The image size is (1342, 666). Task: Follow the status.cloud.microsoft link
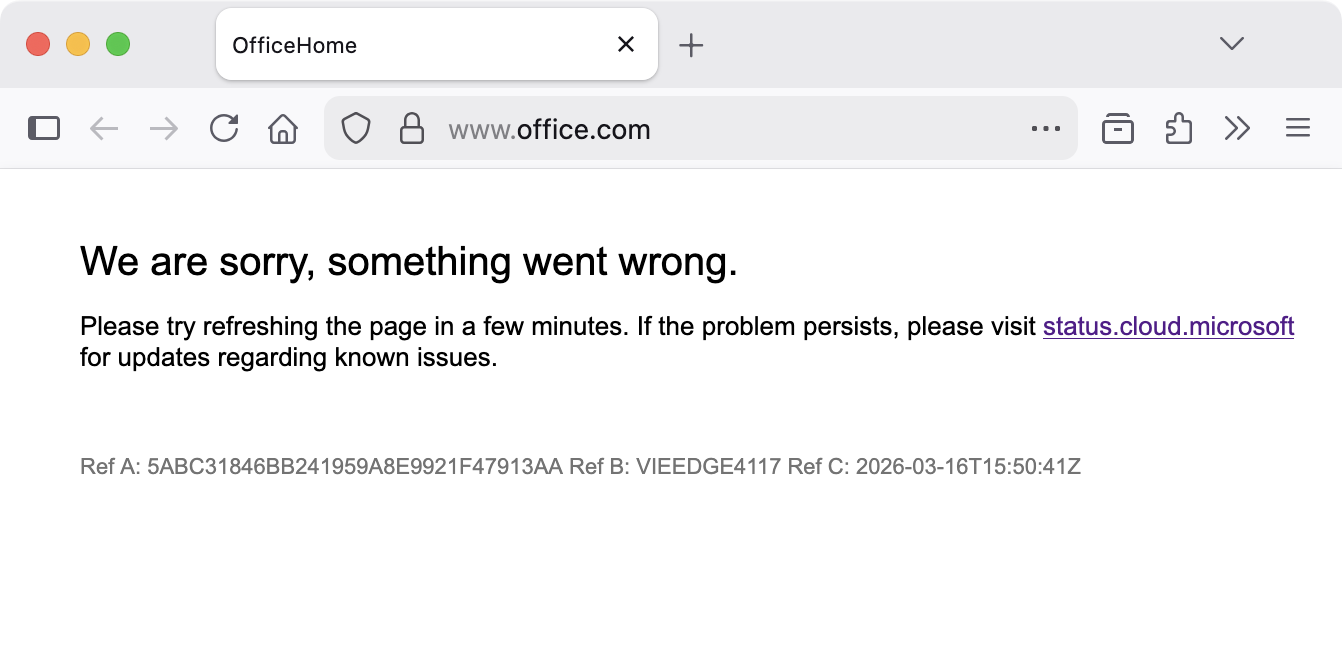tap(1168, 326)
